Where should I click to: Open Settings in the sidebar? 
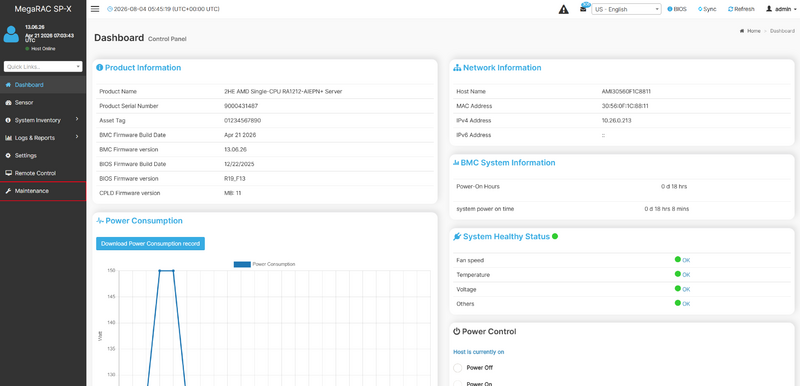pos(43,156)
